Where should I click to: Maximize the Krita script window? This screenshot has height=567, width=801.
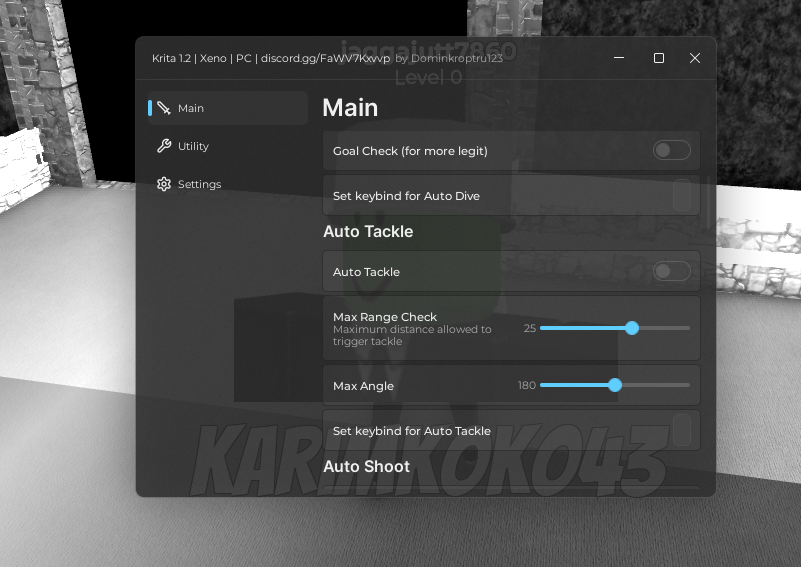click(659, 58)
